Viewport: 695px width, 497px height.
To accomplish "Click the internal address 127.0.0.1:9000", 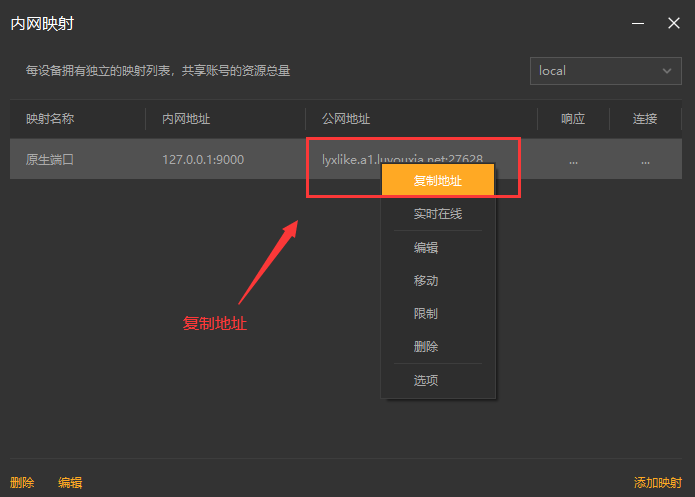I will pyautogui.click(x=203, y=160).
